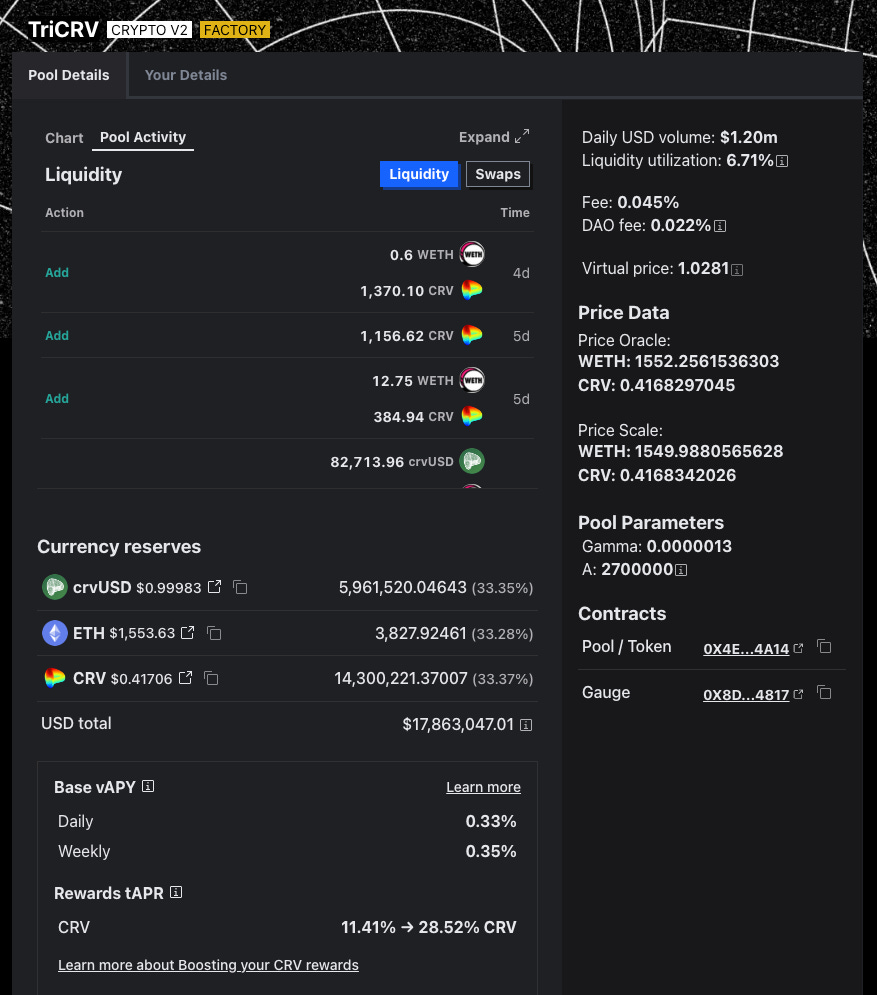Click Virtual price info icon
Screen dimensions: 877x995
click(x=737, y=270)
